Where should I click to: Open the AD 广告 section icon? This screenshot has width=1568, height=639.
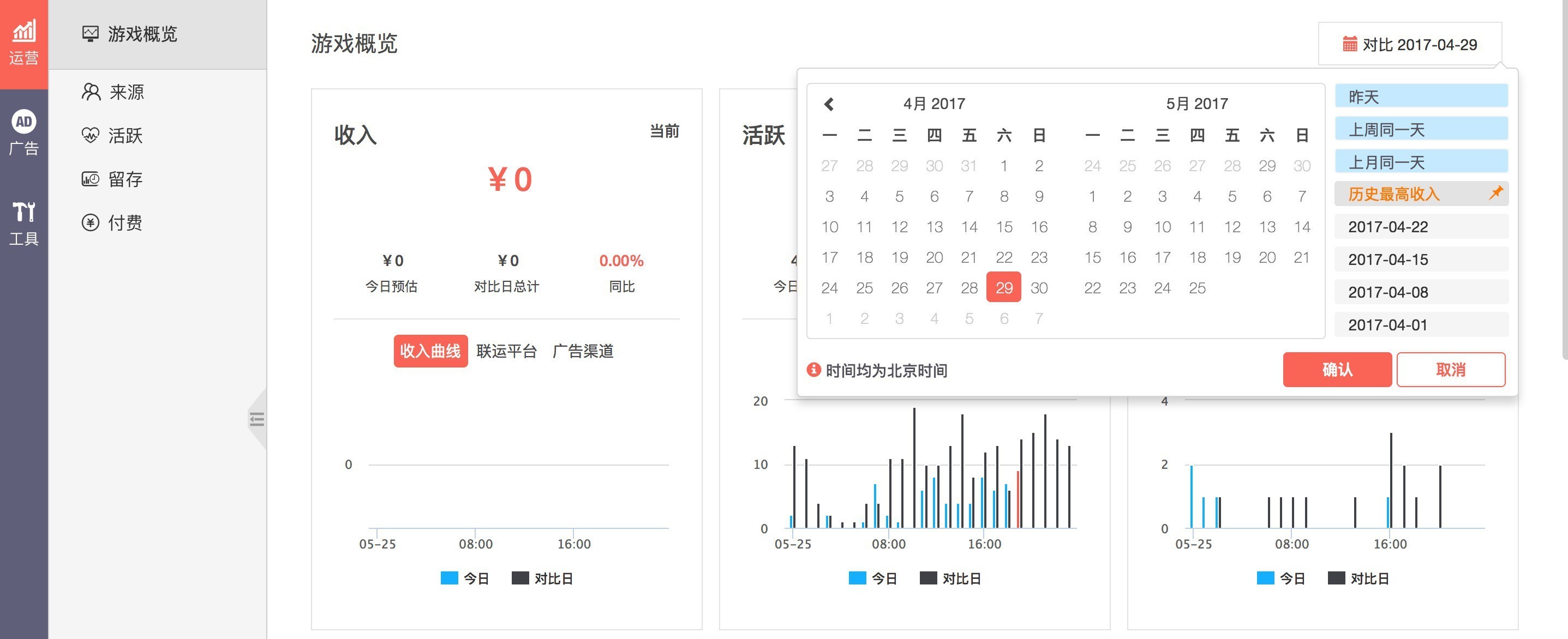[24, 132]
